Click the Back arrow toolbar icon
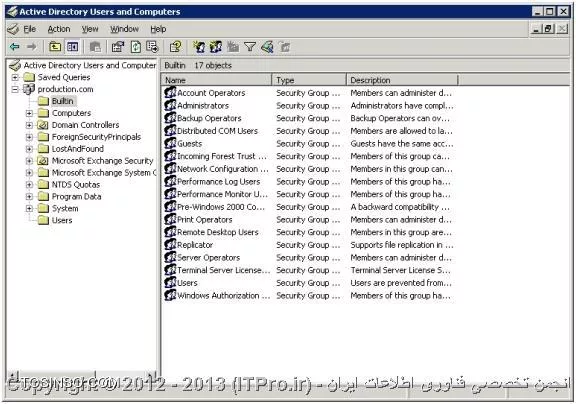The width and height of the screenshot is (576, 404). 15,47
